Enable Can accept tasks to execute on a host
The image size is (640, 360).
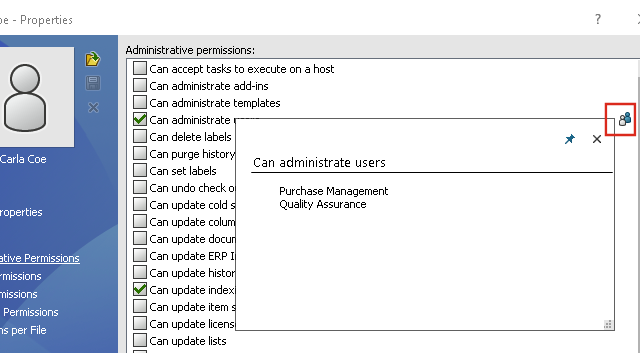tap(140, 69)
